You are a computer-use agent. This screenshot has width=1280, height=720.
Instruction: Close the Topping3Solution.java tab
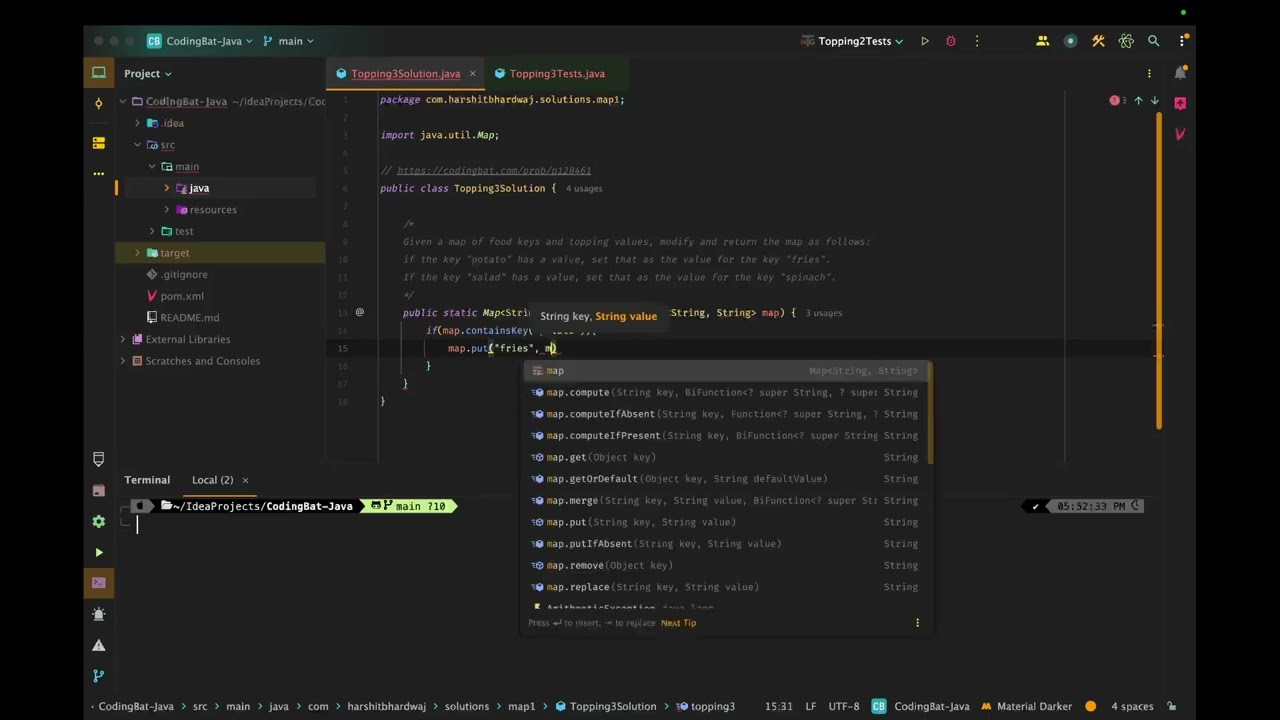coord(473,74)
